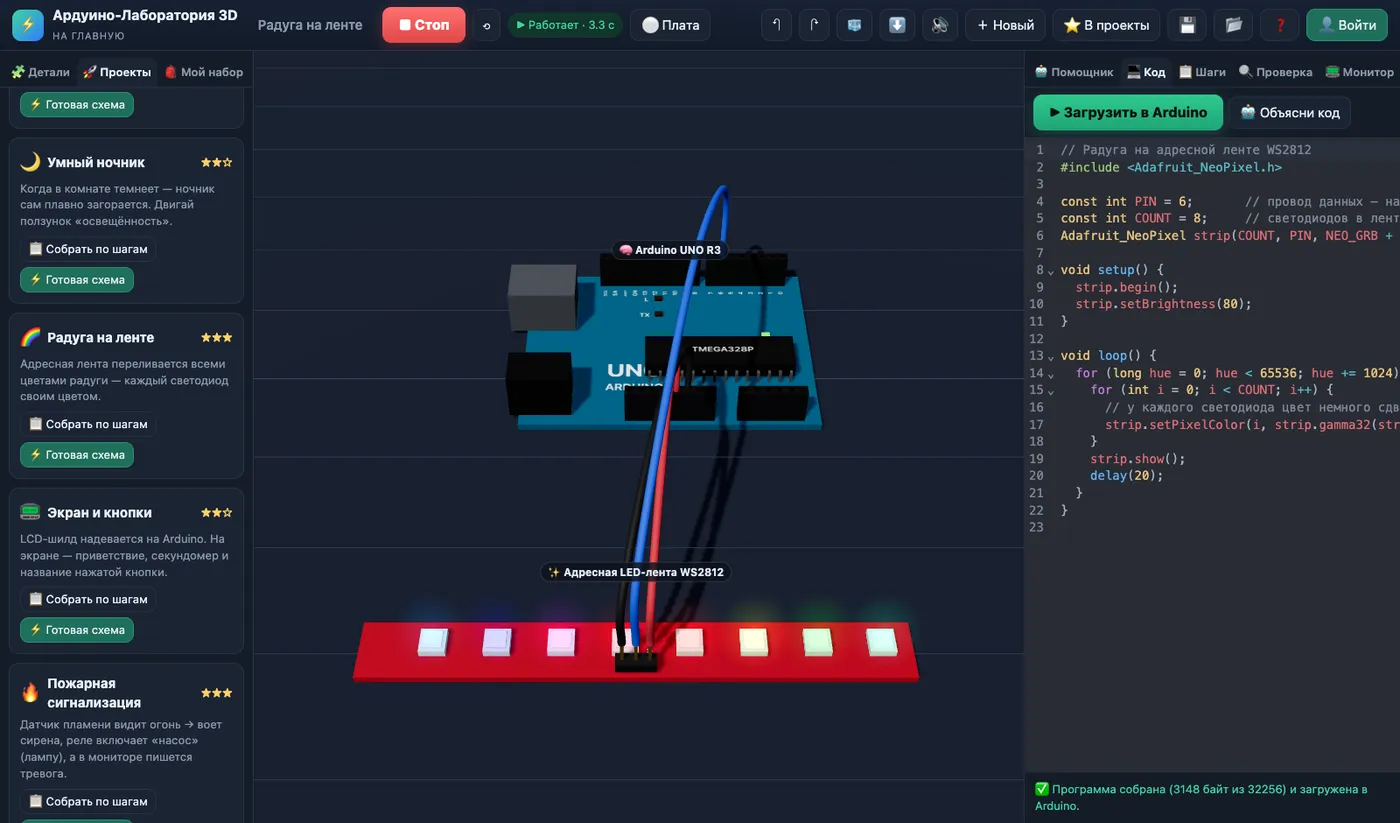Viewport: 1400px width, 823px height.
Task: Click Собрать по шагам under Радуга на ленте
Action: tap(88, 424)
